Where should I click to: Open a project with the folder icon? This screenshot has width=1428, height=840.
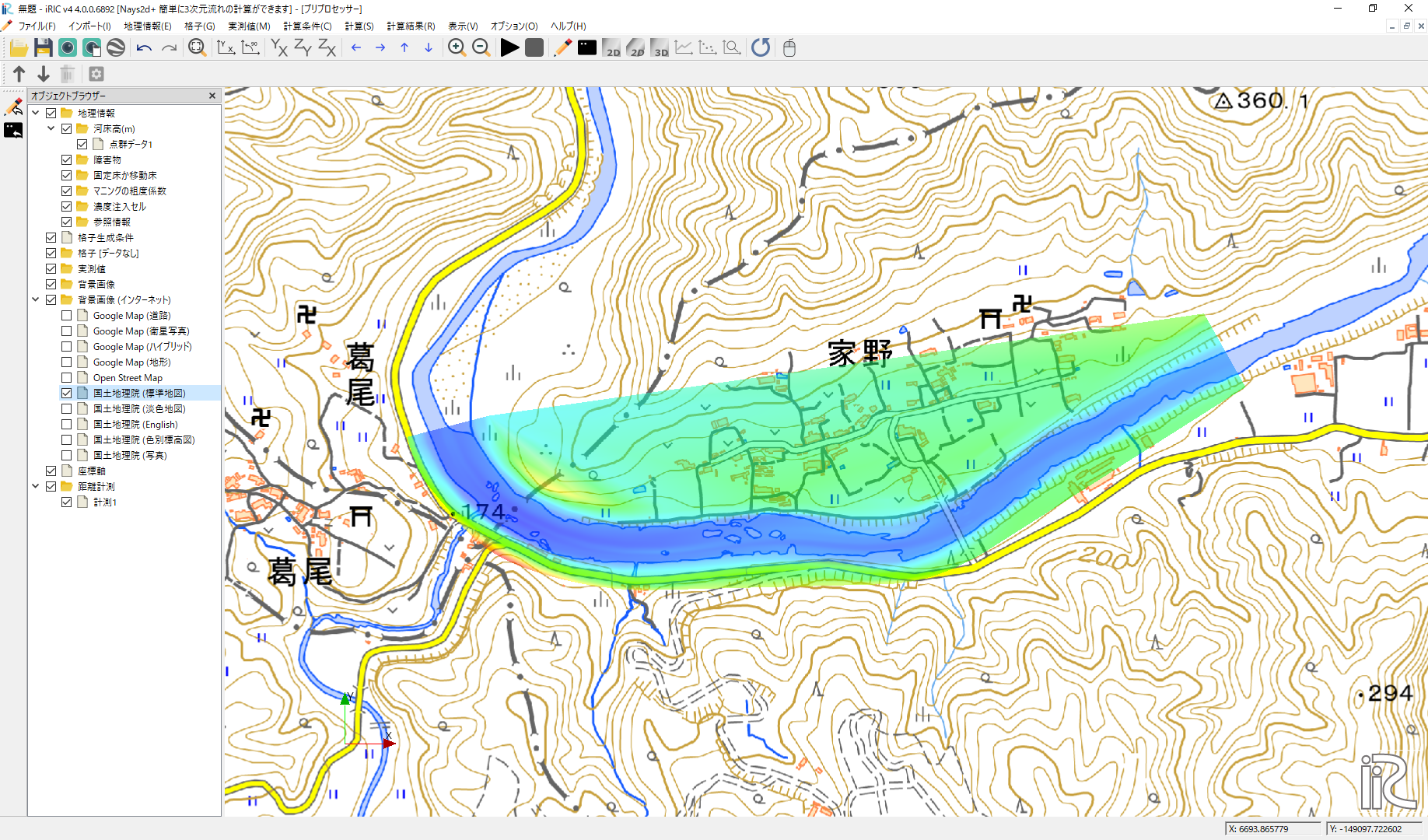pos(19,48)
